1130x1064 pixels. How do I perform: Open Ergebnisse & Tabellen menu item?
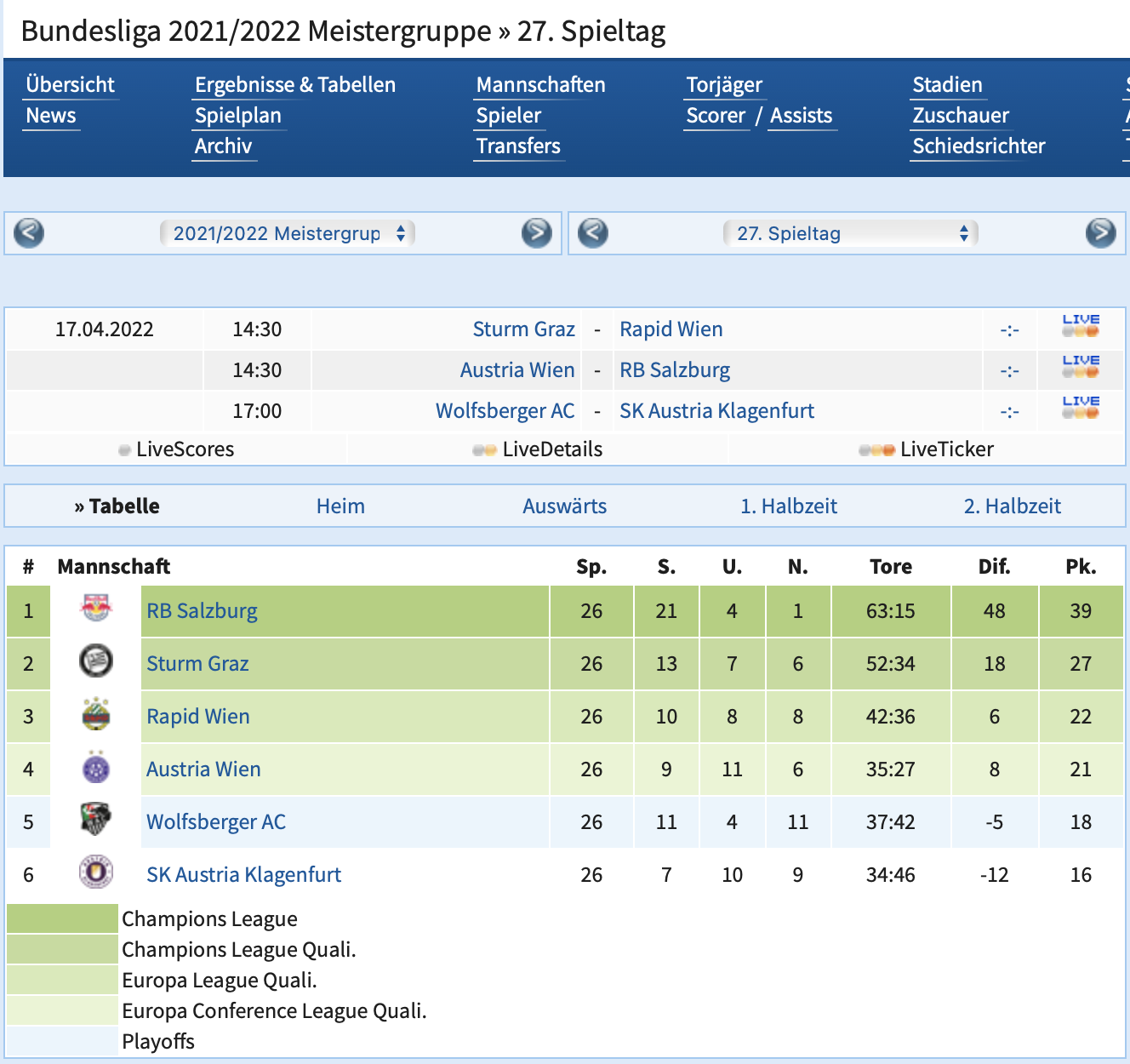coord(295,85)
